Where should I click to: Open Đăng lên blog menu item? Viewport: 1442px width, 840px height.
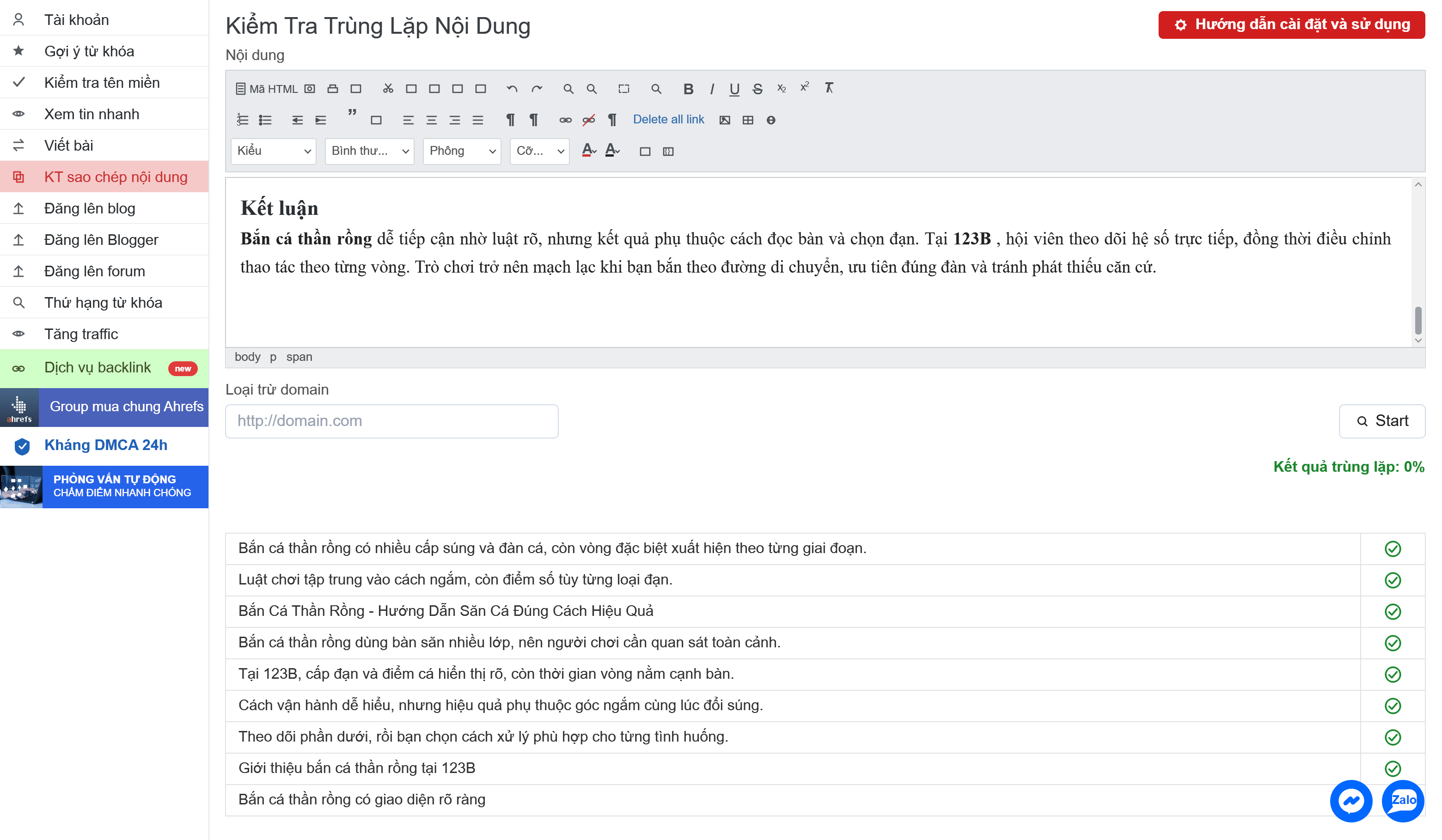click(x=104, y=208)
